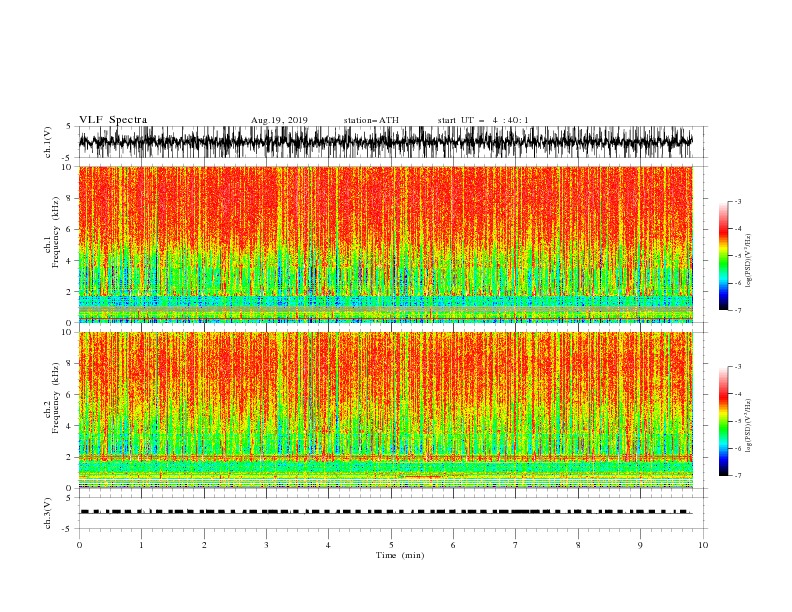Viewport: 792px width, 612px height.
Task: Click the 'Time (min)' axis label
Action: (400, 555)
